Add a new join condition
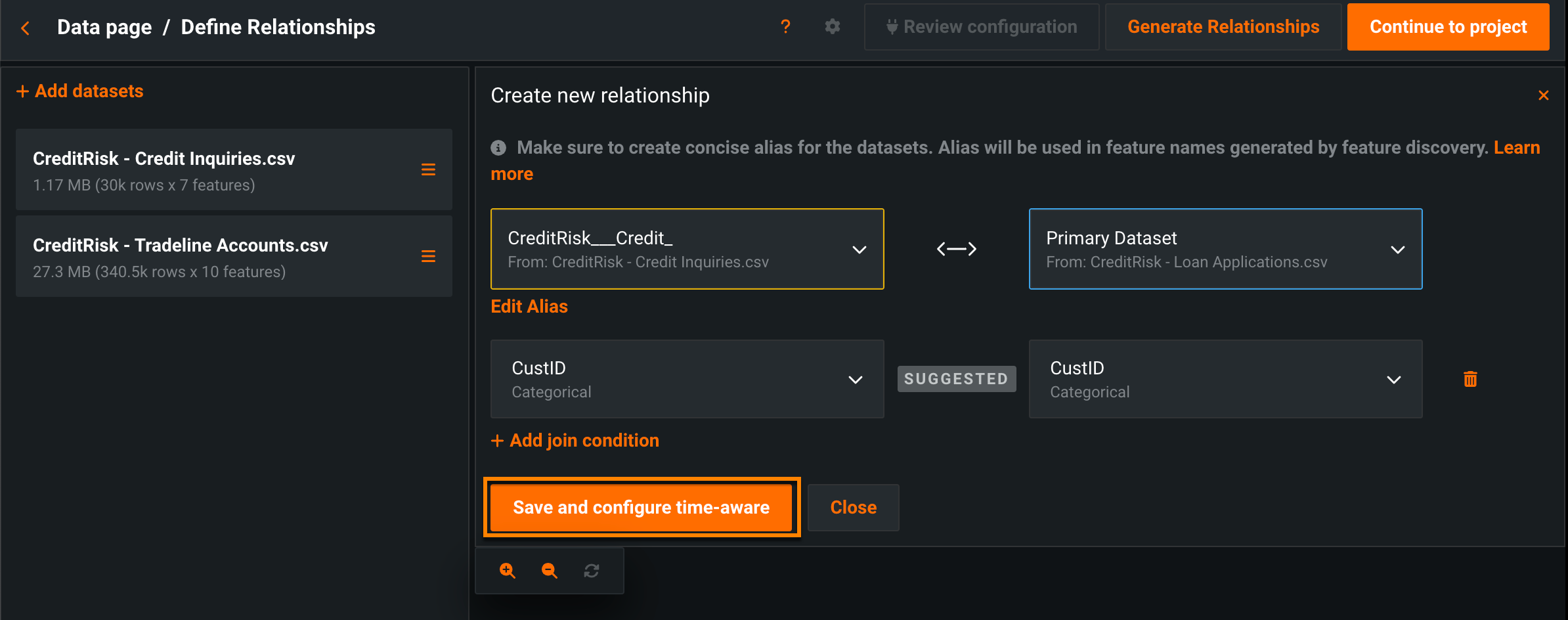Viewport: 1568px width, 620px height. click(x=575, y=441)
